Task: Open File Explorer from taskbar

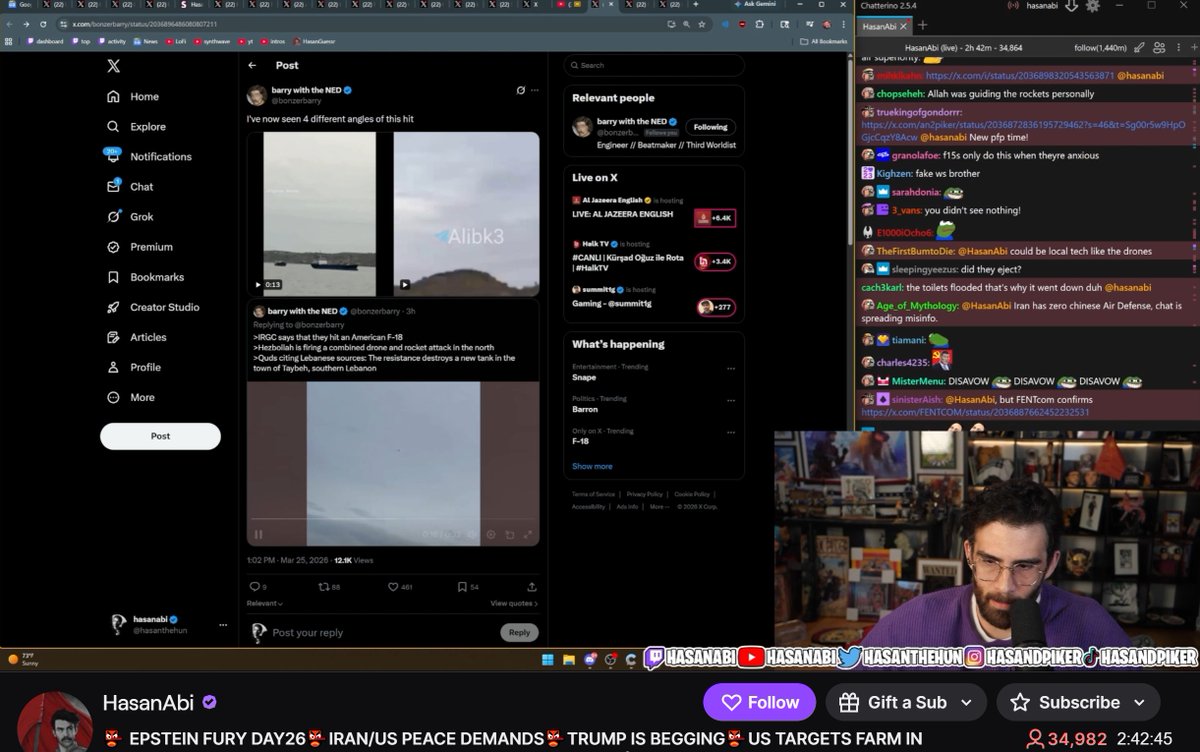Action: click(x=569, y=659)
